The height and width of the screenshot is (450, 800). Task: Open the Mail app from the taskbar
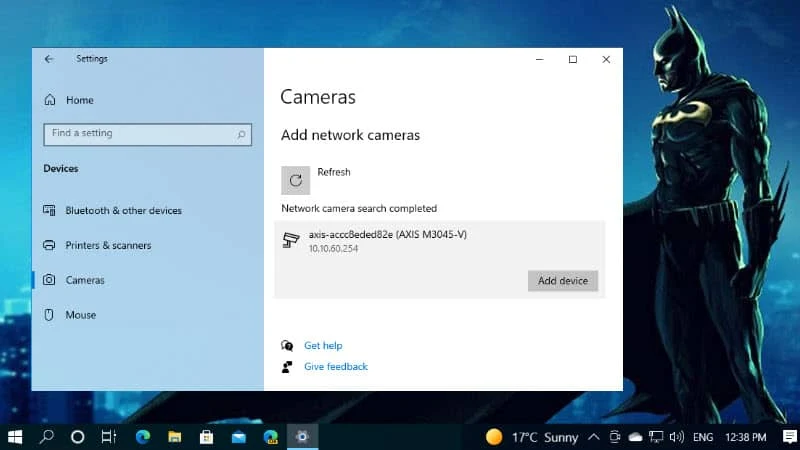point(239,437)
